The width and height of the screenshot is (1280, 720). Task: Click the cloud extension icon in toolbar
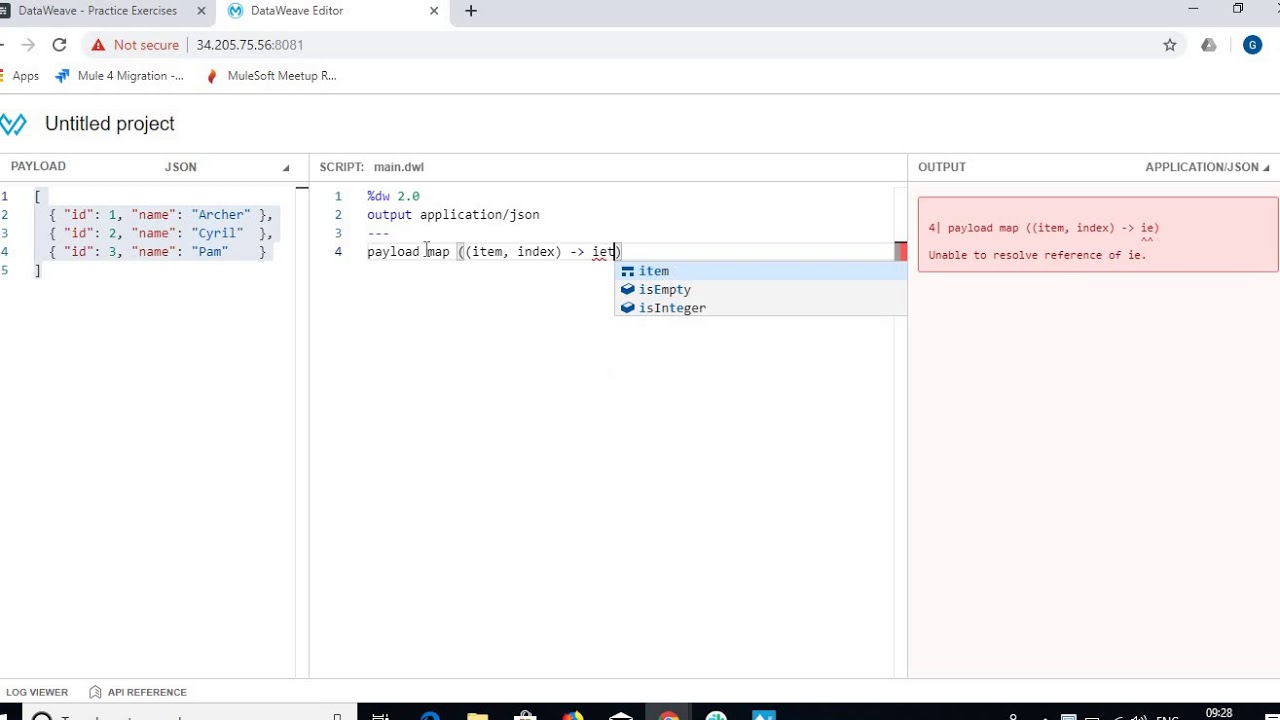(x=1209, y=45)
